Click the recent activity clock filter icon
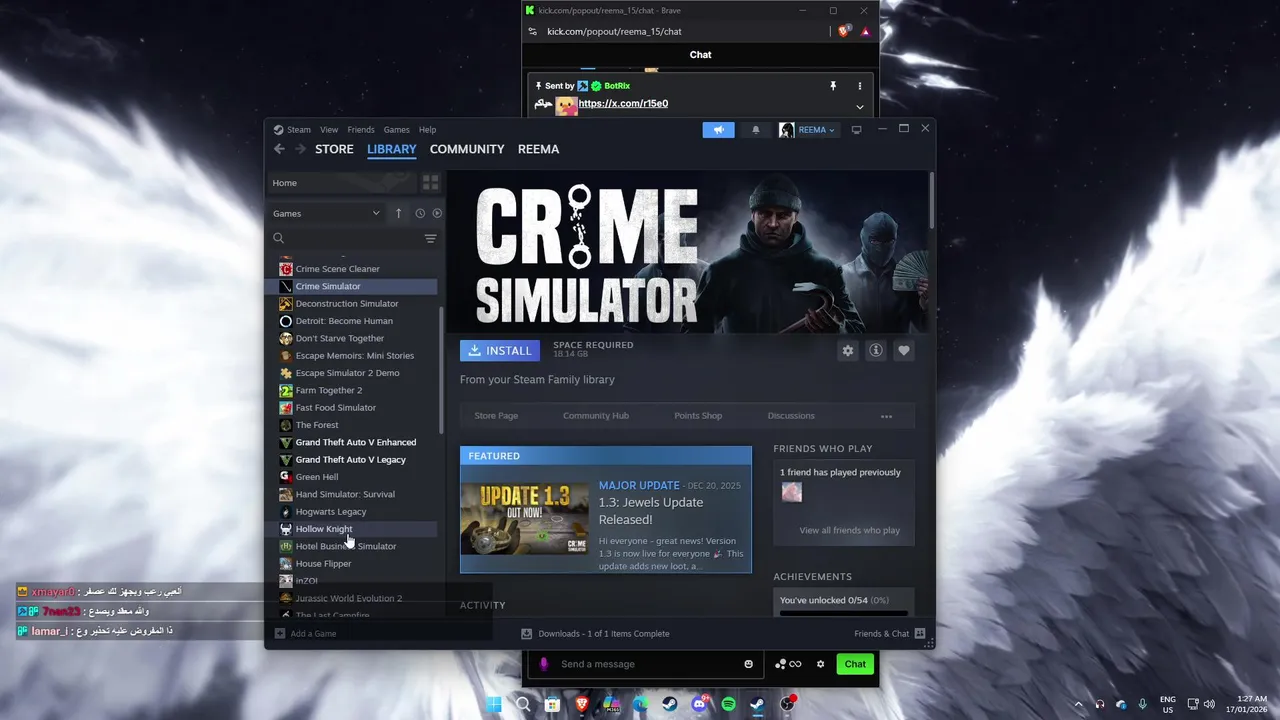 click(420, 213)
